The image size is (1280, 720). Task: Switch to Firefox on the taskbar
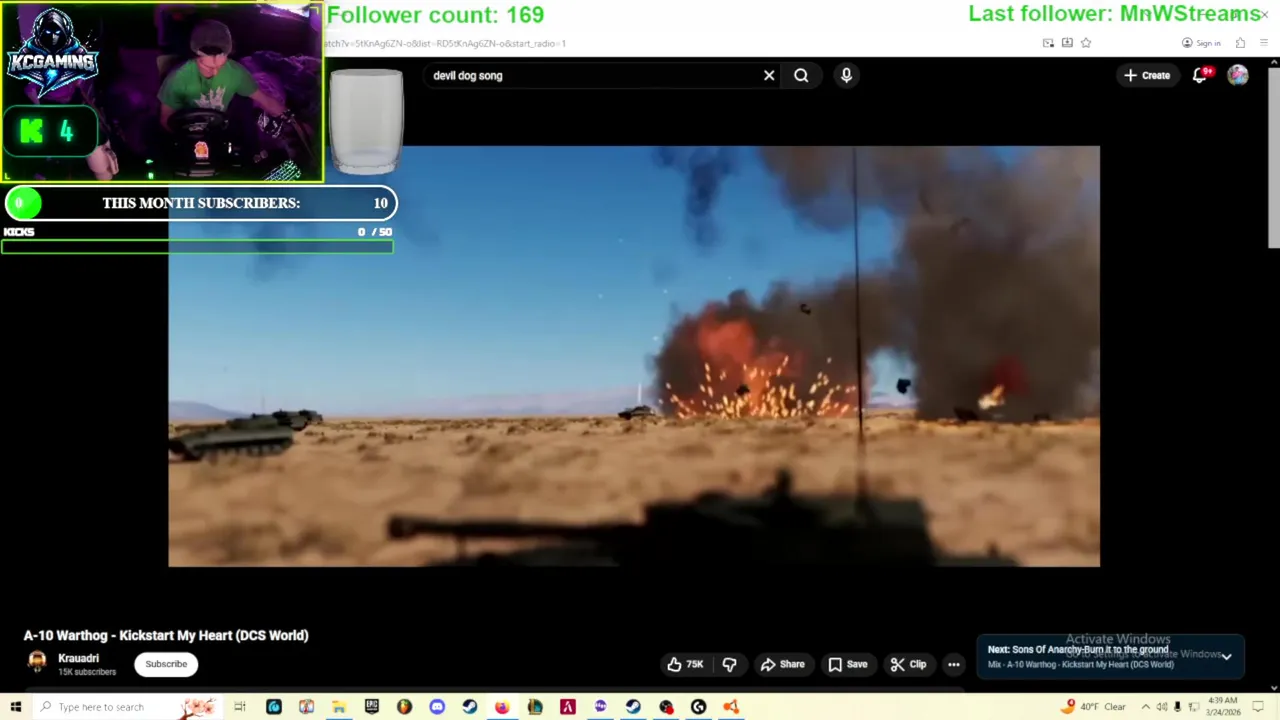(502, 707)
